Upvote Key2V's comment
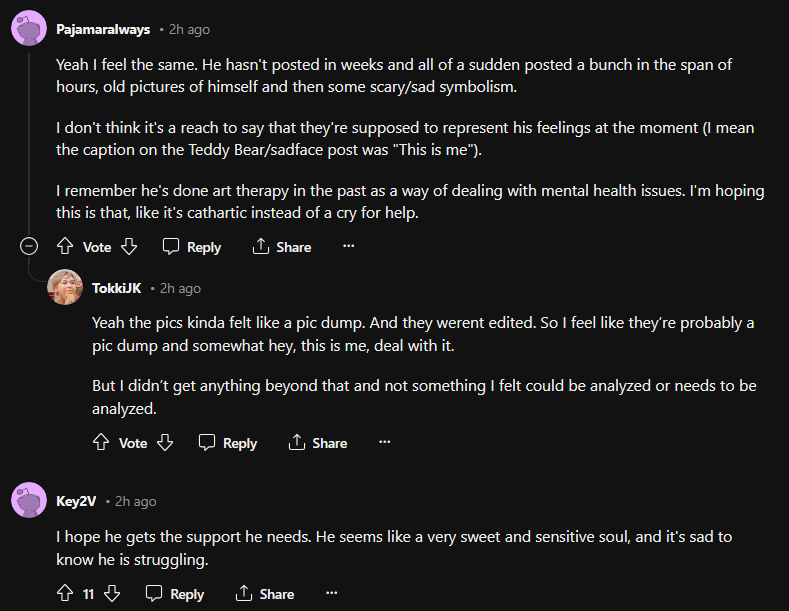Screen dimensions: 789x611 [65, 594]
